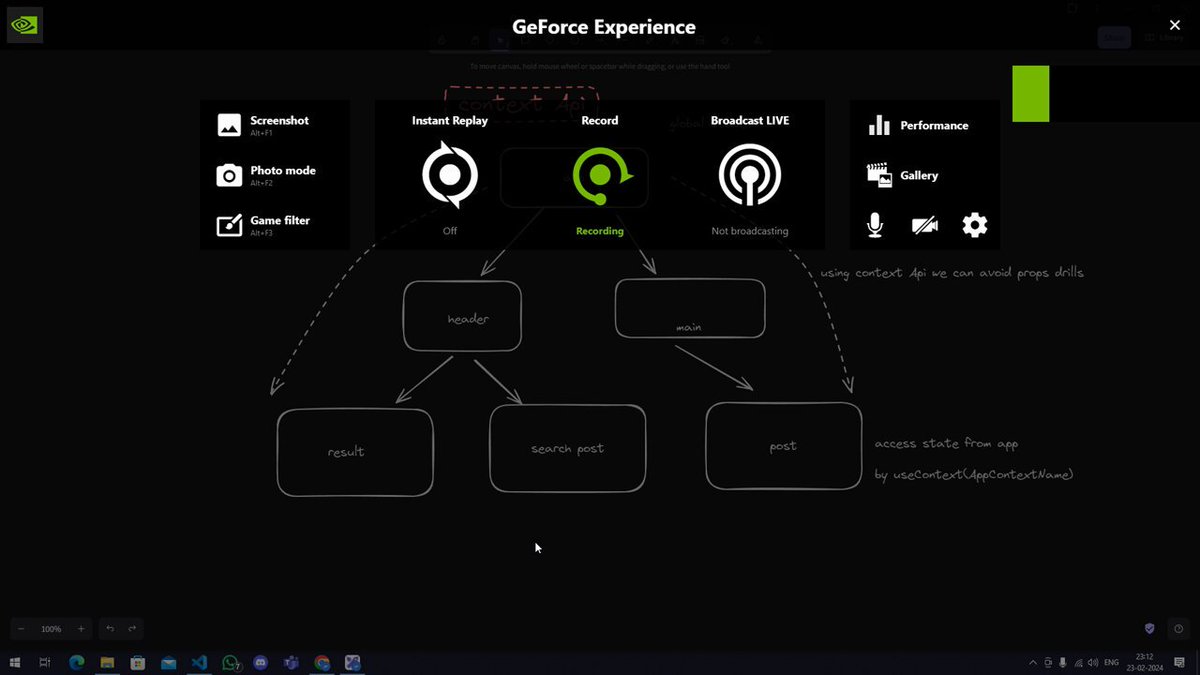Zoom out in the Excalidraw canvas behind
The height and width of the screenshot is (675, 1200).
coord(21,629)
